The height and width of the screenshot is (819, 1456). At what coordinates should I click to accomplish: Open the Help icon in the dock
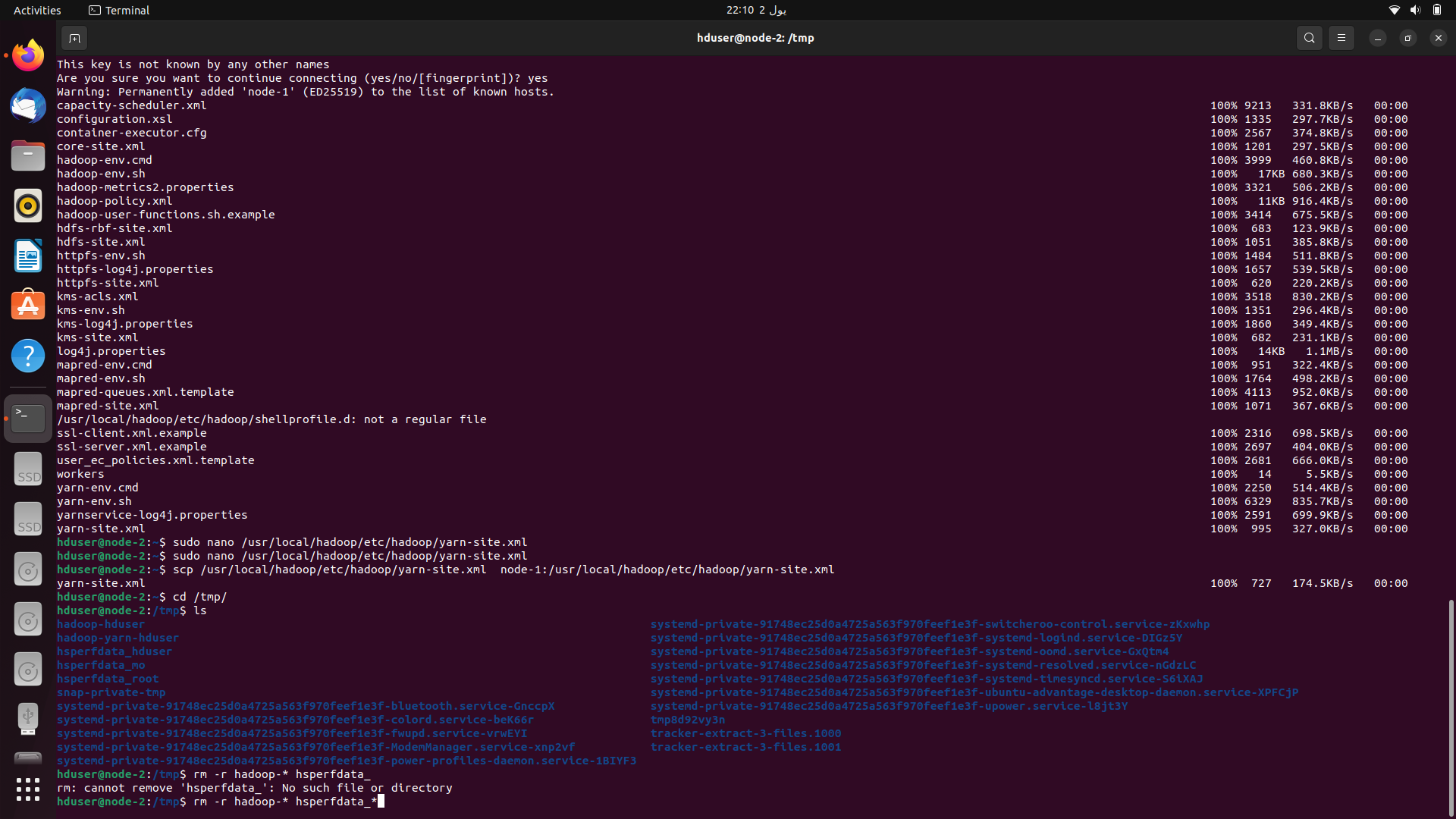pos(28,356)
